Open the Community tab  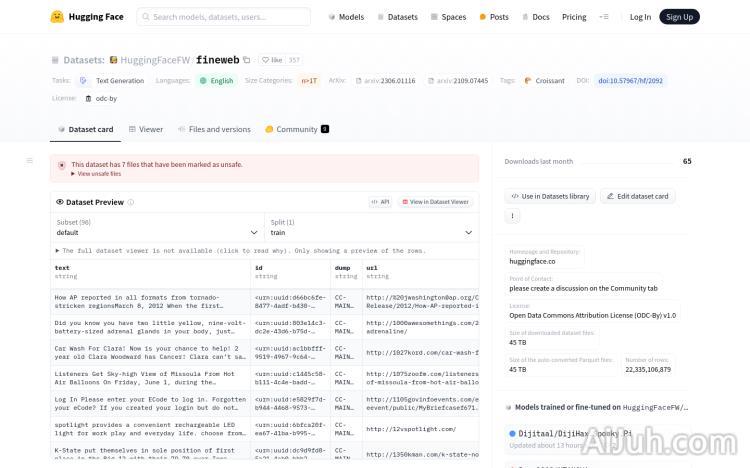coord(296,129)
